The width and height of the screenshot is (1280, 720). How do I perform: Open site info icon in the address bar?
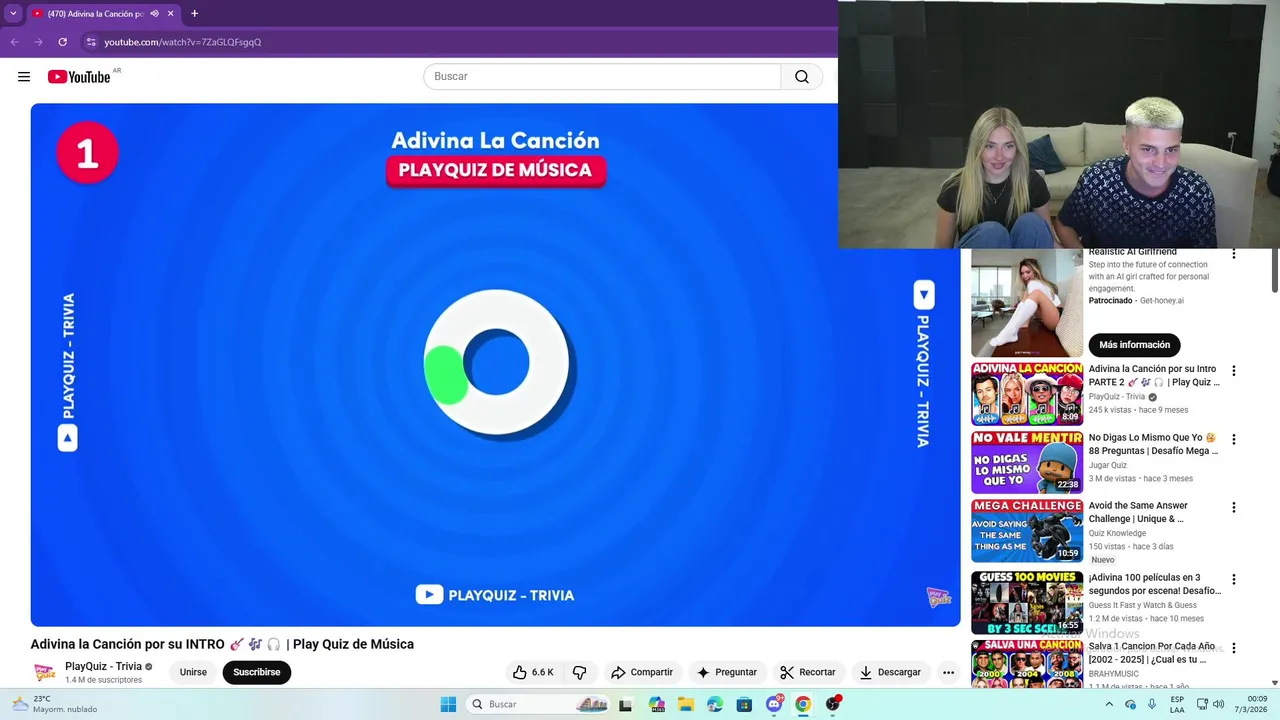tap(91, 42)
